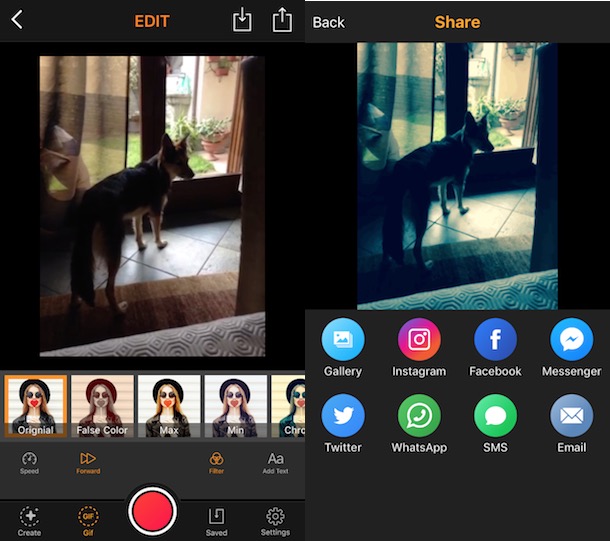Tap the share/upload icon in Edit header

282,19
